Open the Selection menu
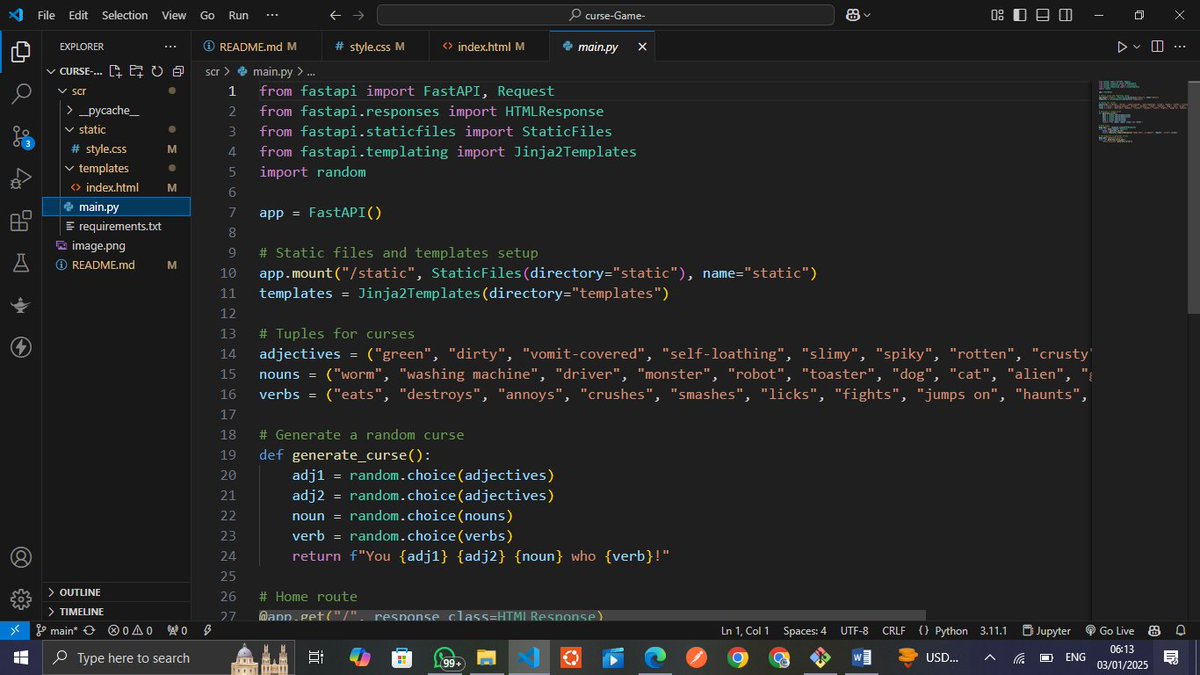The width and height of the screenshot is (1200, 675). pos(125,15)
